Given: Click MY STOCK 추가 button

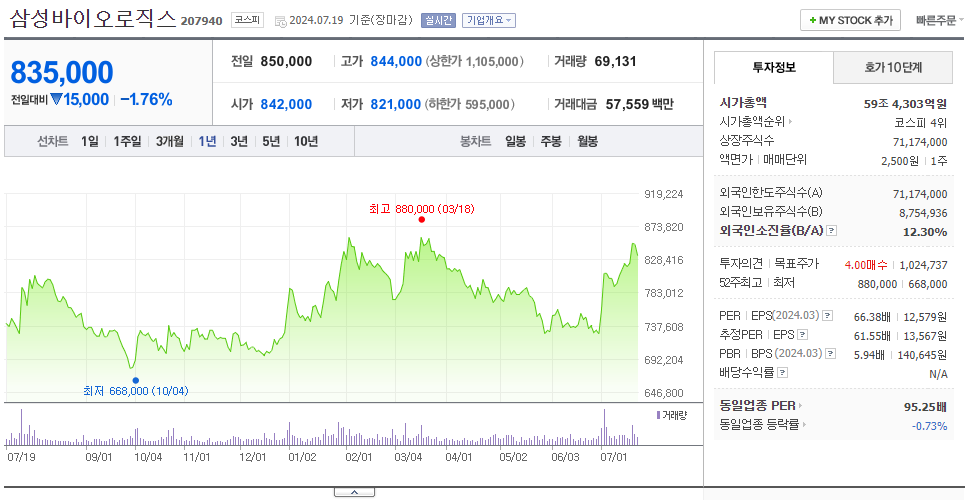Looking at the screenshot, I should tap(851, 20).
